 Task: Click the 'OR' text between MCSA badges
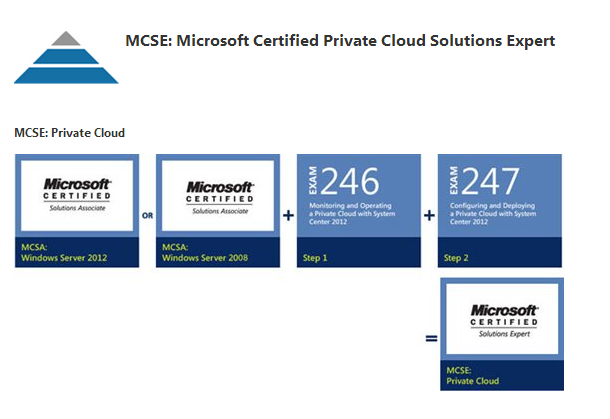coord(147,216)
